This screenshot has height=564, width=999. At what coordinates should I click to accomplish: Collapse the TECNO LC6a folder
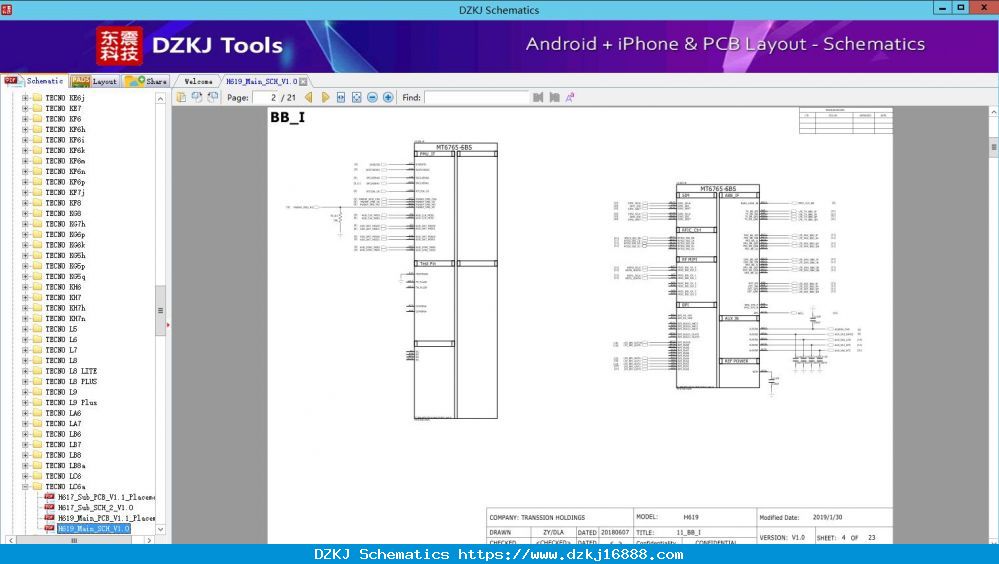[x=25, y=487]
